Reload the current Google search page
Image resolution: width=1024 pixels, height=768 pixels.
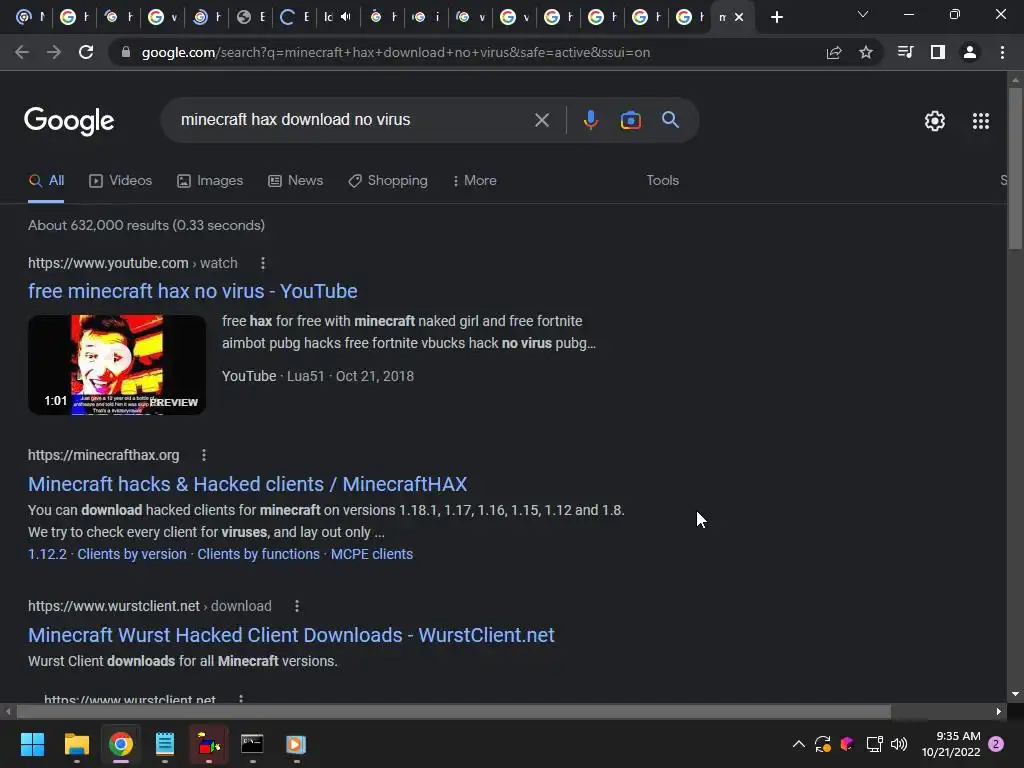pos(86,52)
